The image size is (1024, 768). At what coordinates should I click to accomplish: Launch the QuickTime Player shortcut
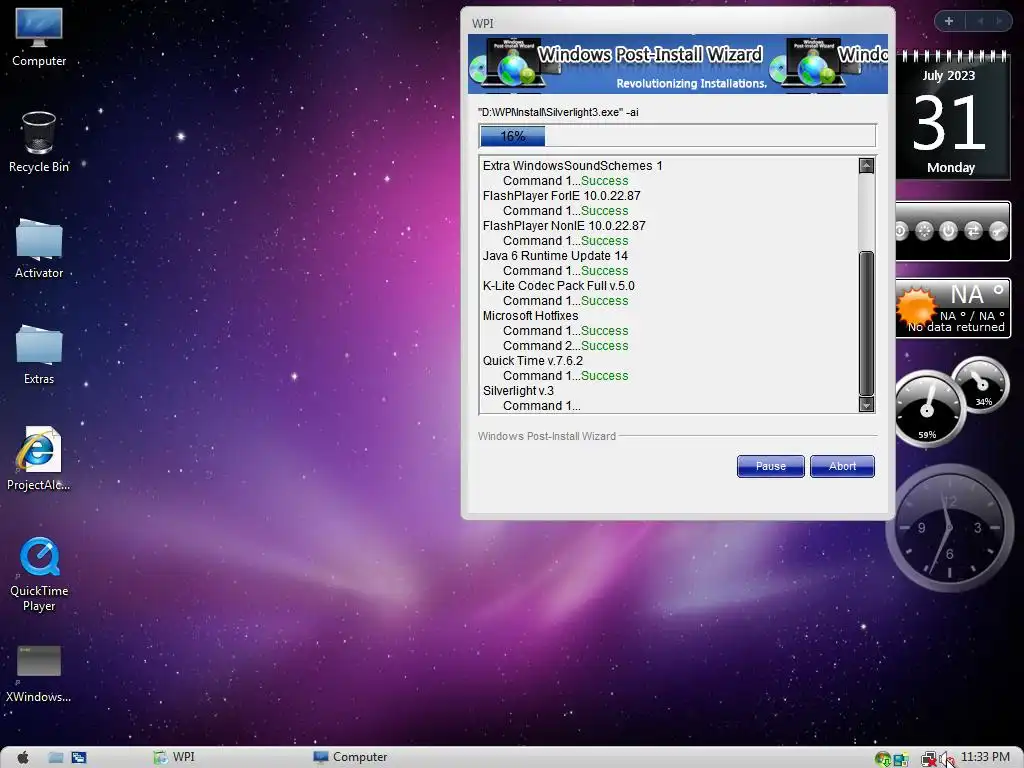click(39, 575)
